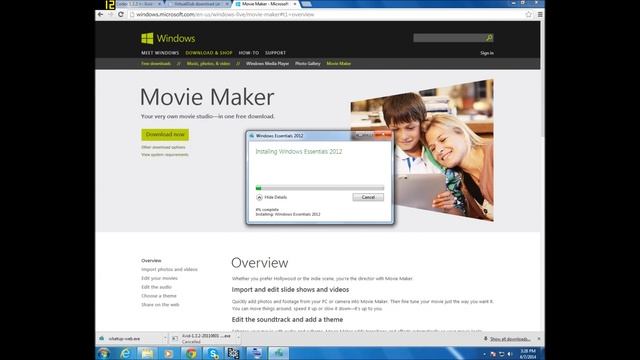Viewport: 640px width, 360px height.
Task: Click the Sign in link
Action: click(x=487, y=53)
